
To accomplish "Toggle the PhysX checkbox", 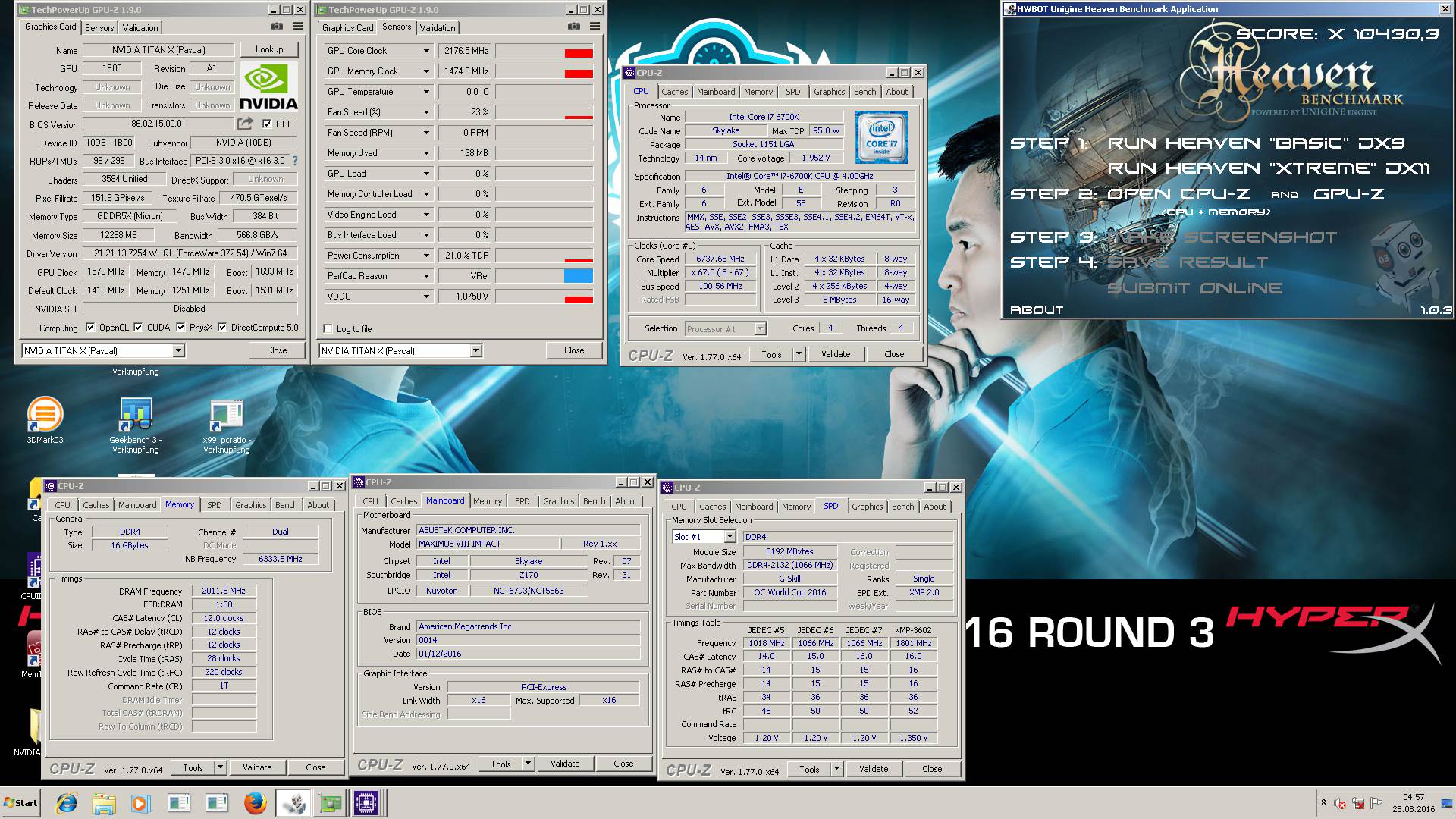I will click(180, 328).
